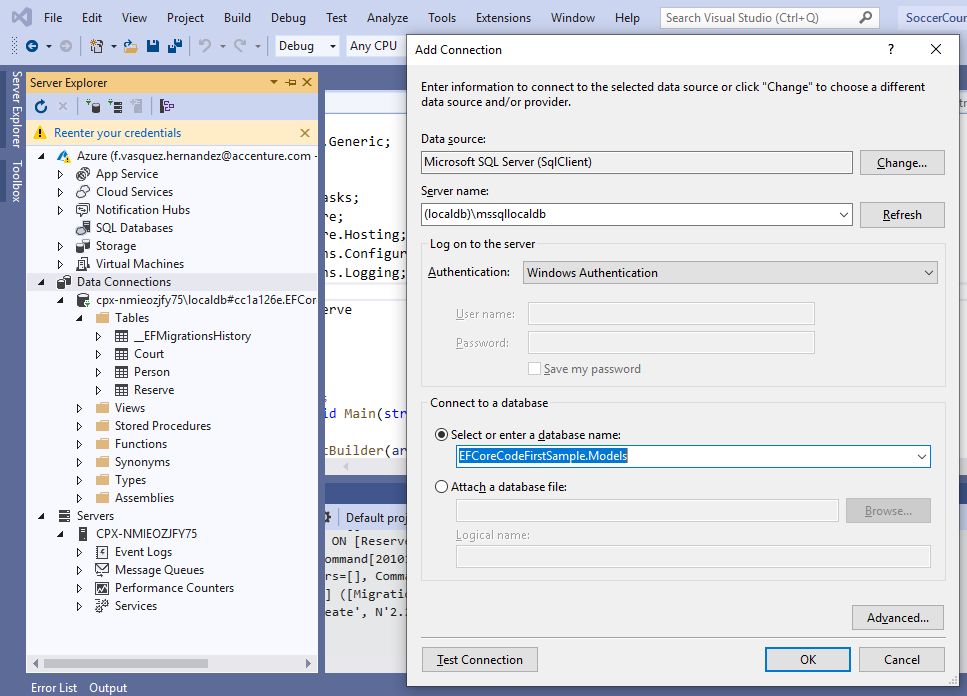The width and height of the screenshot is (967, 696).
Task: Collapse the Tables folder
Action: [x=79, y=318]
